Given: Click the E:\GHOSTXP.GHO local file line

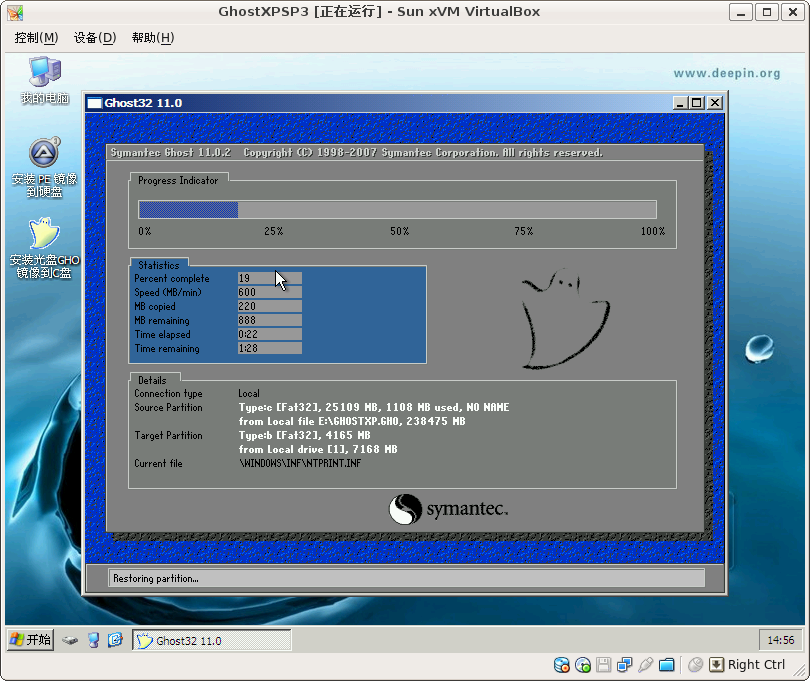Looking at the screenshot, I should pyautogui.click(x=352, y=421).
